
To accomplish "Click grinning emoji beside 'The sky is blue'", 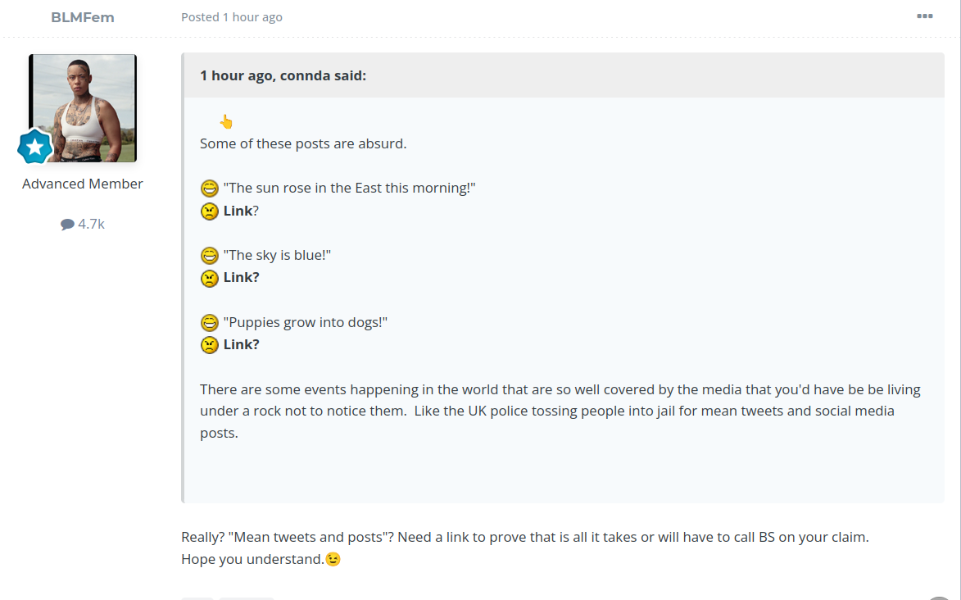I will coord(209,255).
